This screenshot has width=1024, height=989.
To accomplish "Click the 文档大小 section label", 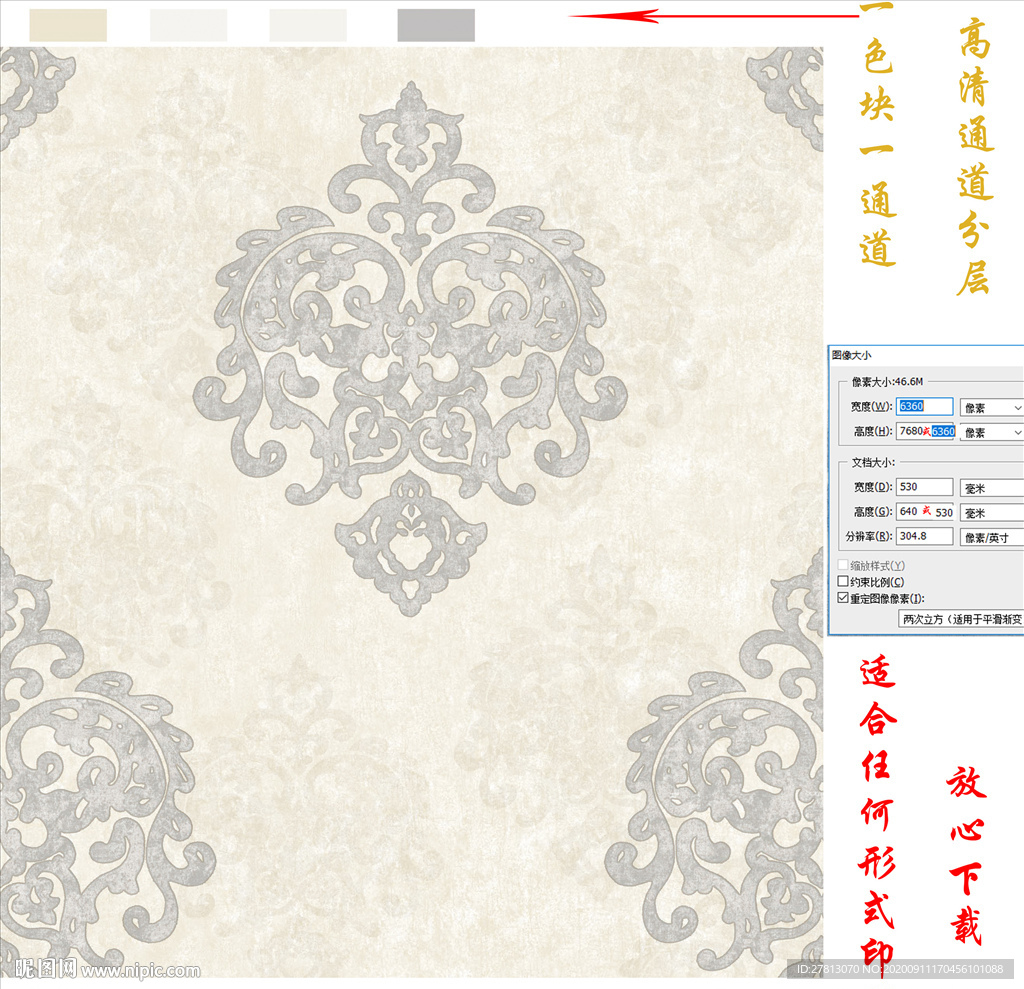I will (x=872, y=462).
